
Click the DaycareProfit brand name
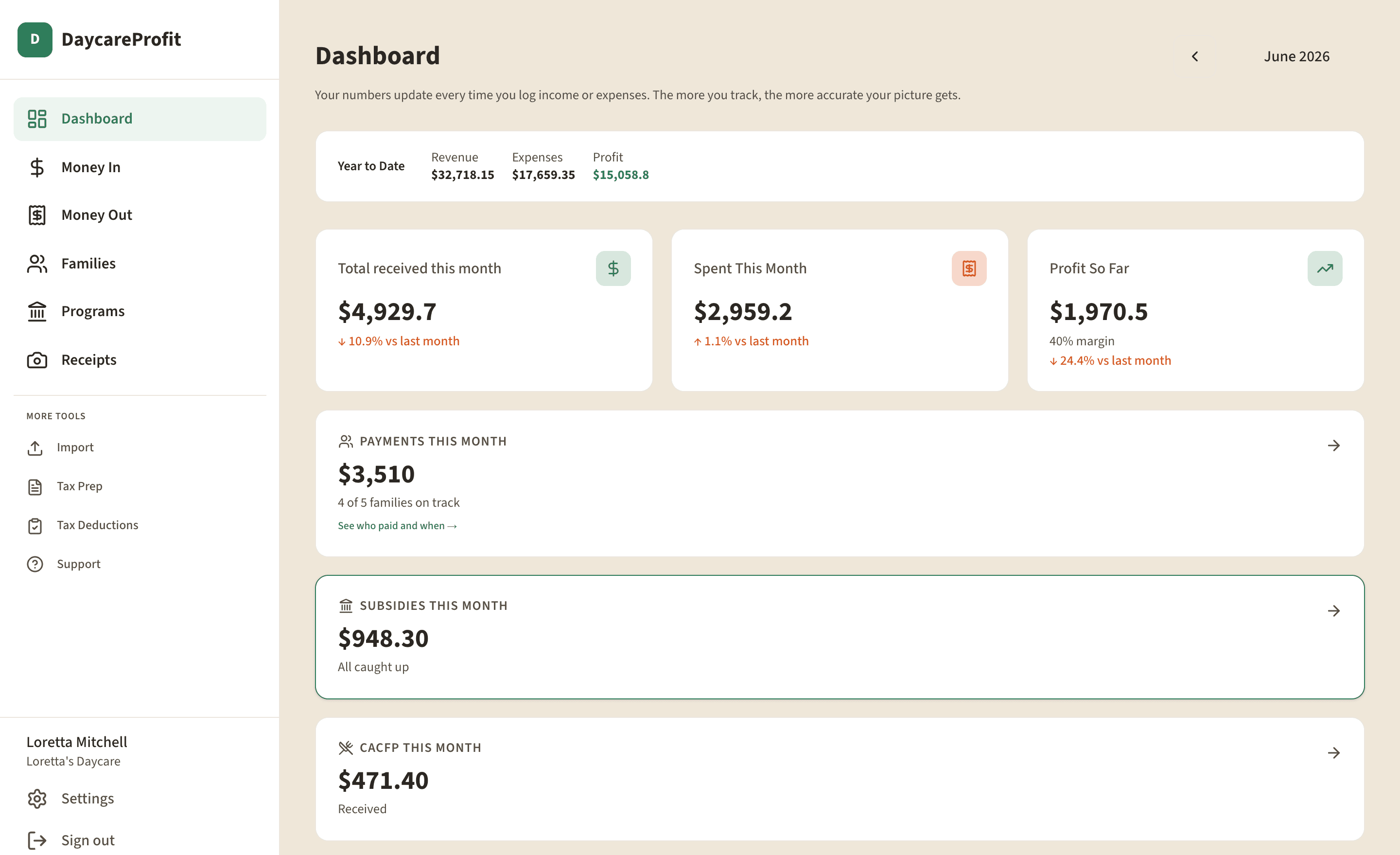pyautogui.click(x=121, y=39)
